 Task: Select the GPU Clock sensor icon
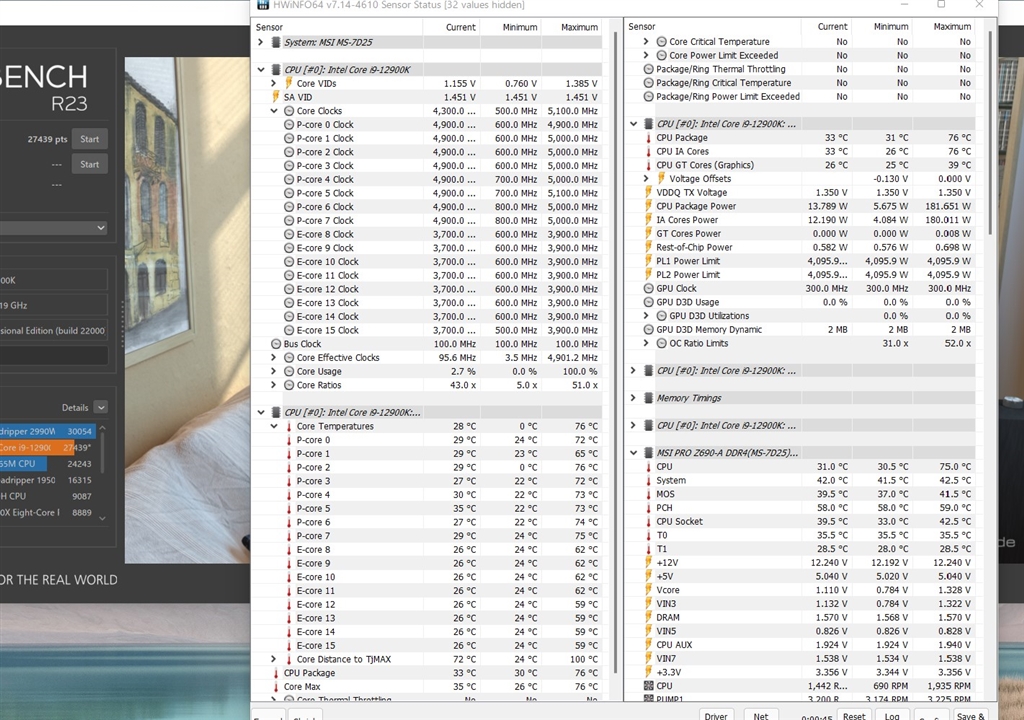coord(648,288)
